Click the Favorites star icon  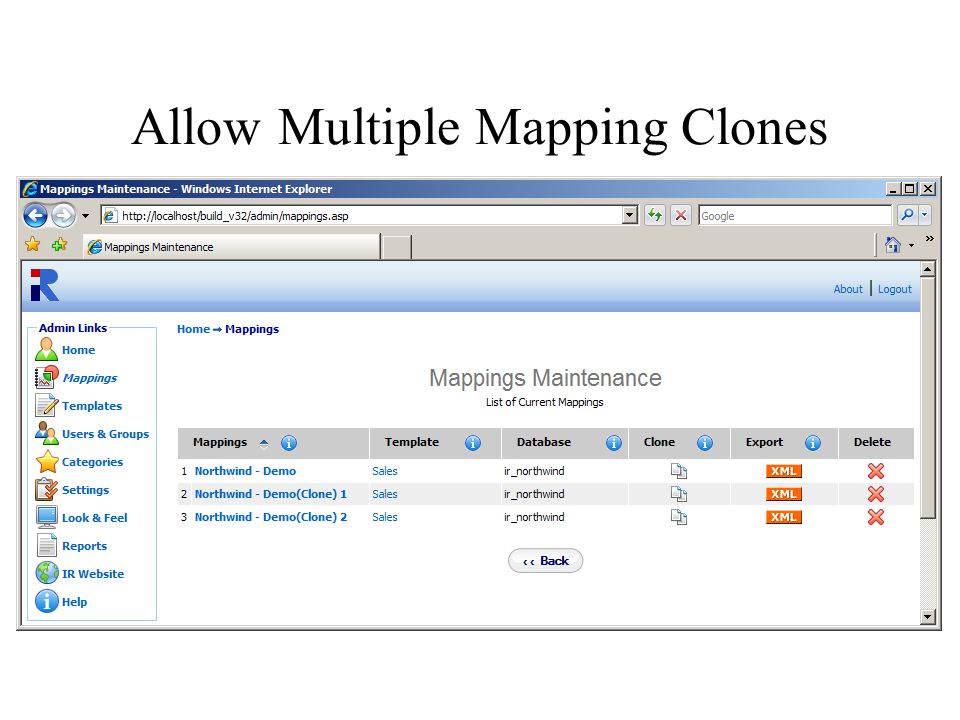pyautogui.click(x=32, y=245)
